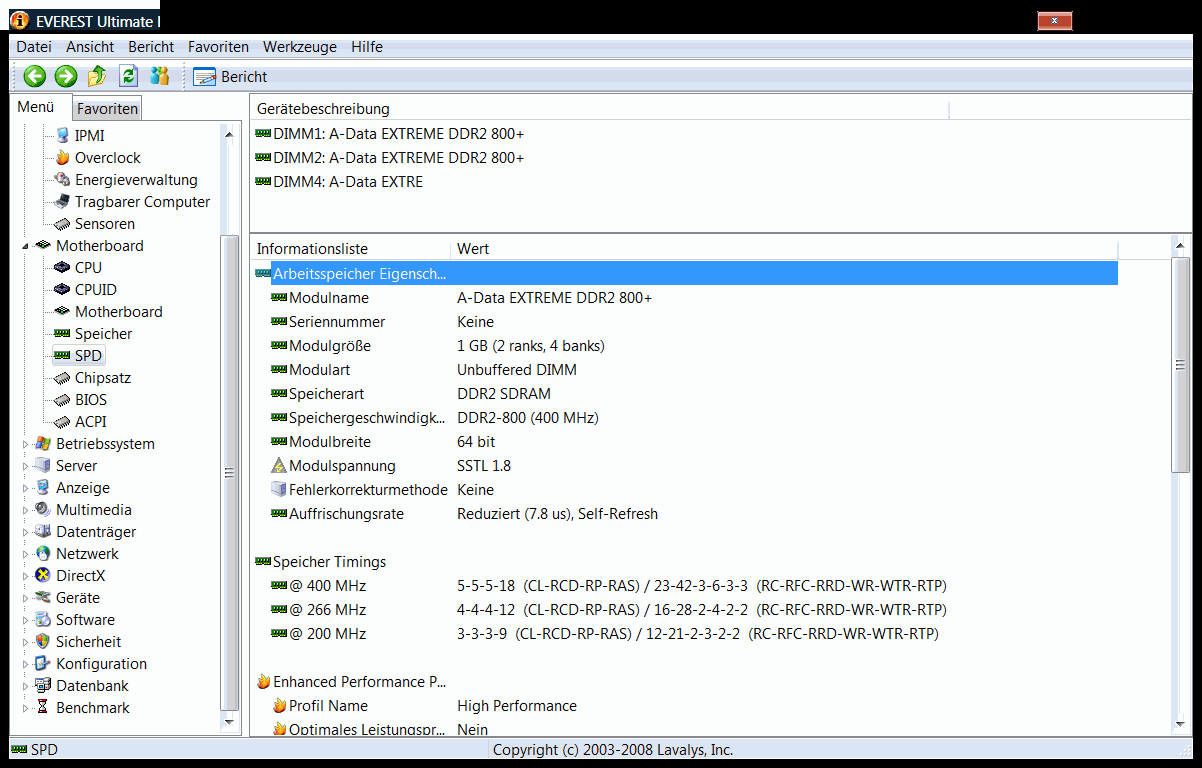Image resolution: width=1202 pixels, height=768 pixels.
Task: Click the Konfiguration icon in tree
Action: (42, 663)
